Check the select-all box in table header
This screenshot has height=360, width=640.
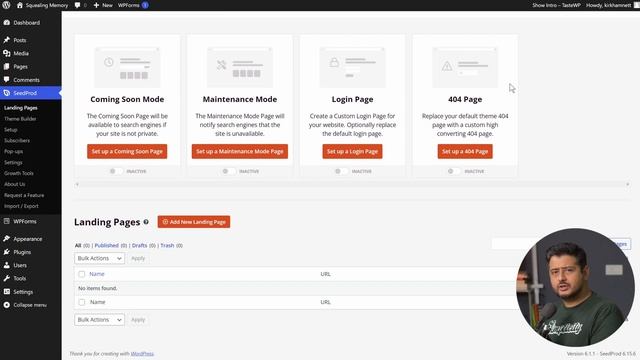pos(82,274)
